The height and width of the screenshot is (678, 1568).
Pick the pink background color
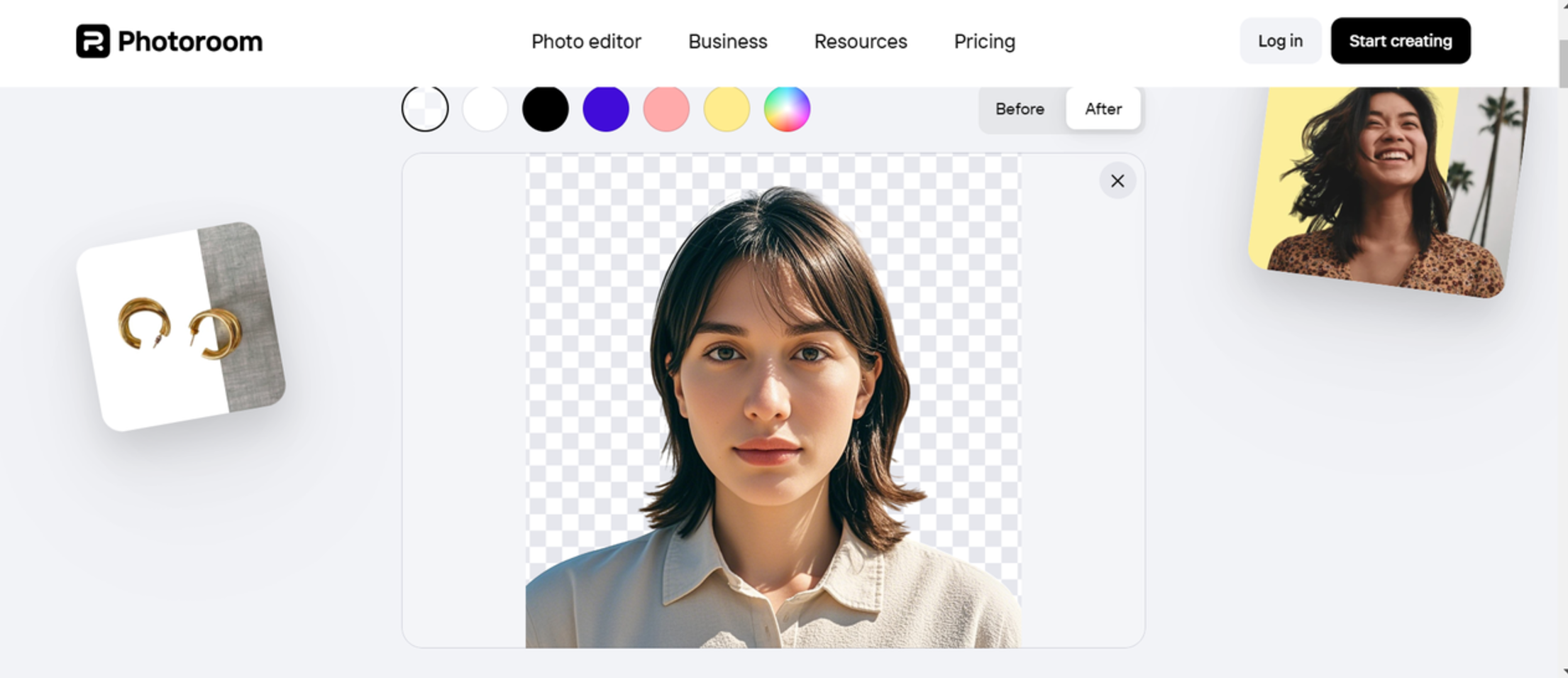[666, 109]
